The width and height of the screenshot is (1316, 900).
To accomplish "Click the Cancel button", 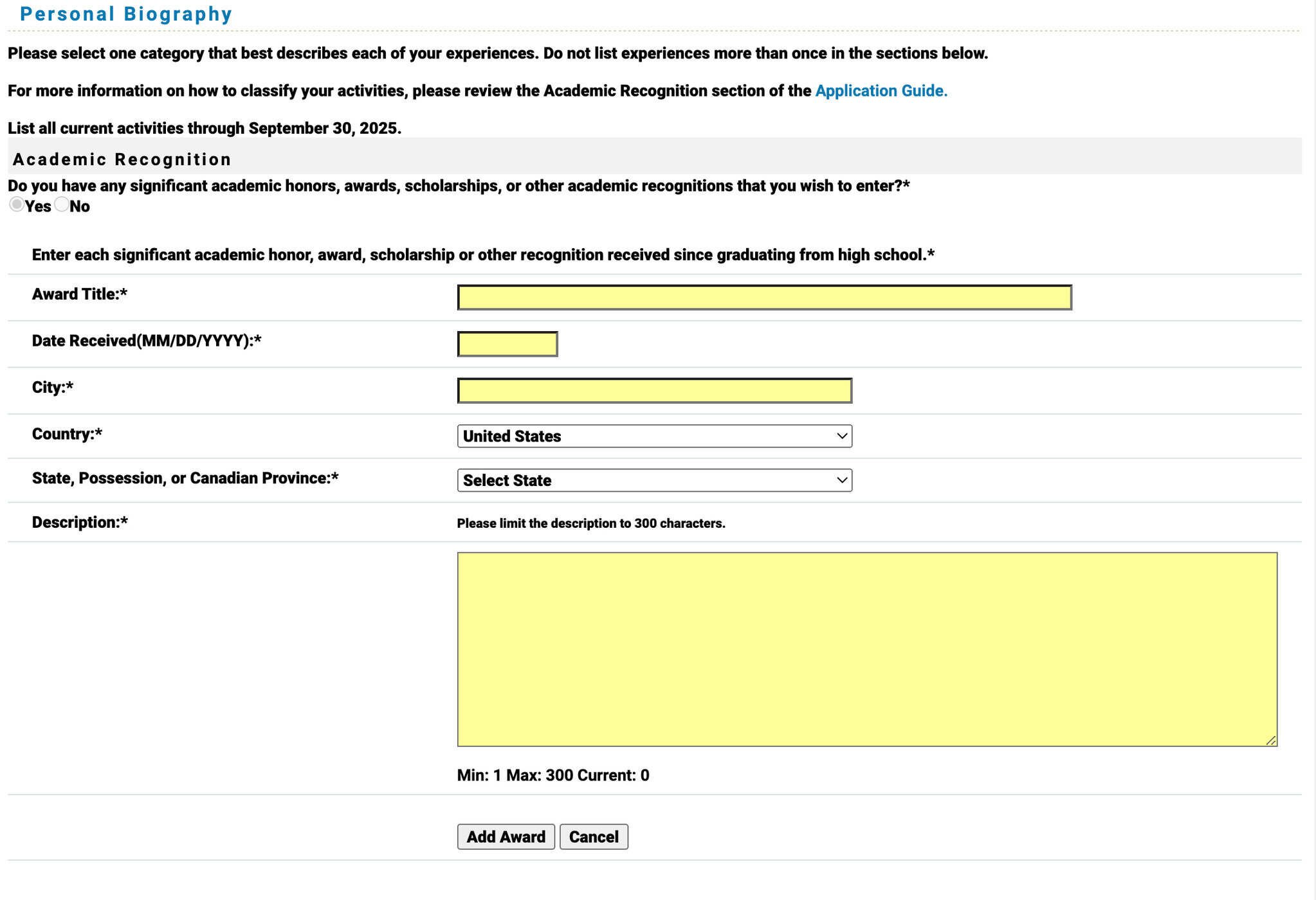I will (593, 836).
